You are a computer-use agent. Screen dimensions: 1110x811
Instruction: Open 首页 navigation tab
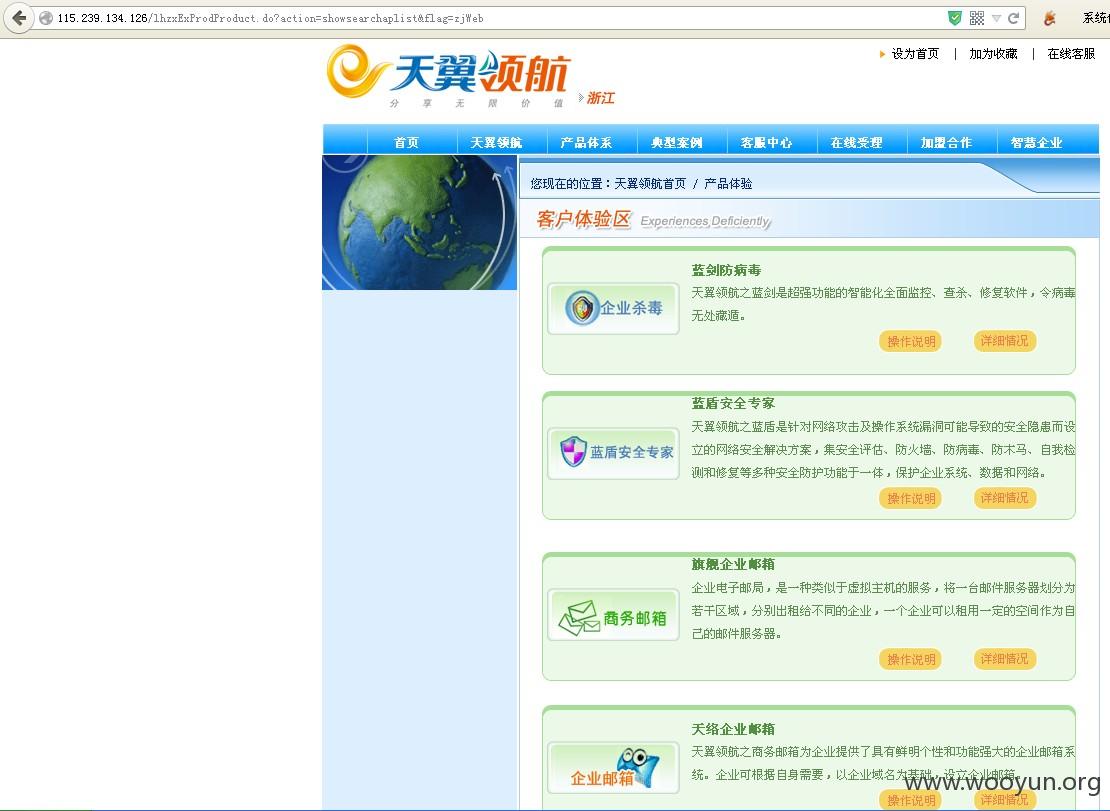(406, 142)
